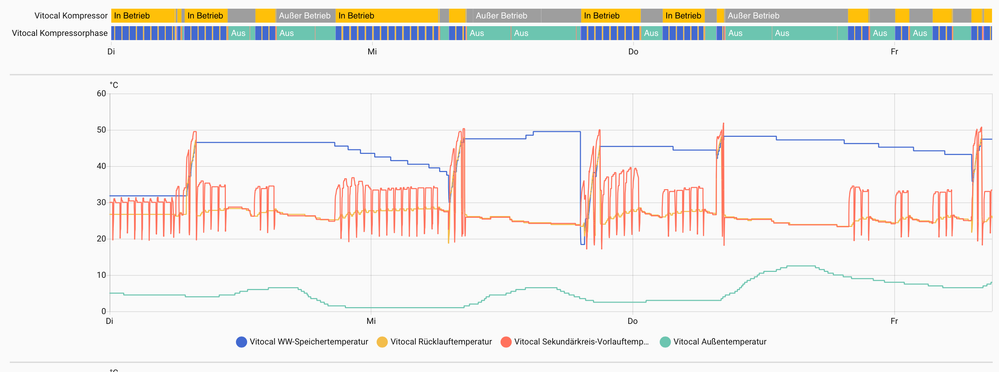Click the 'Di' label on the temperature chart x-axis

click(x=110, y=321)
